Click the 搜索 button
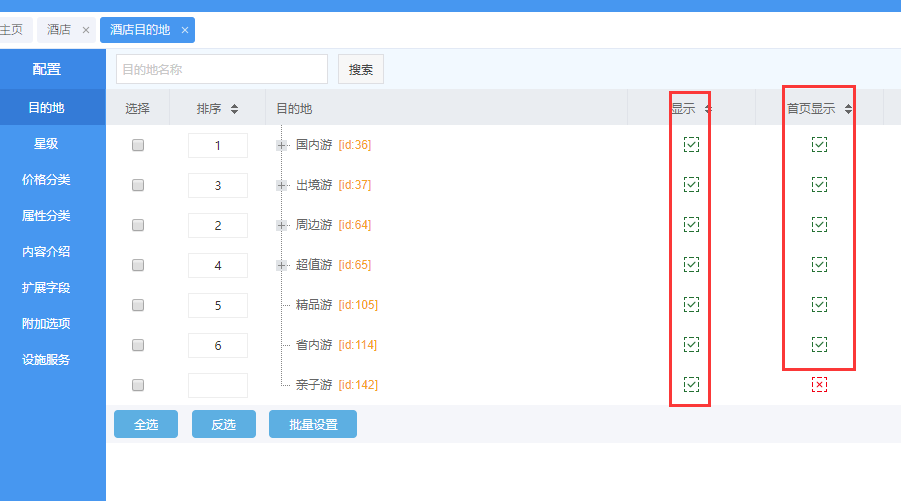Image resolution: width=901 pixels, height=501 pixels. pyautogui.click(x=360, y=69)
